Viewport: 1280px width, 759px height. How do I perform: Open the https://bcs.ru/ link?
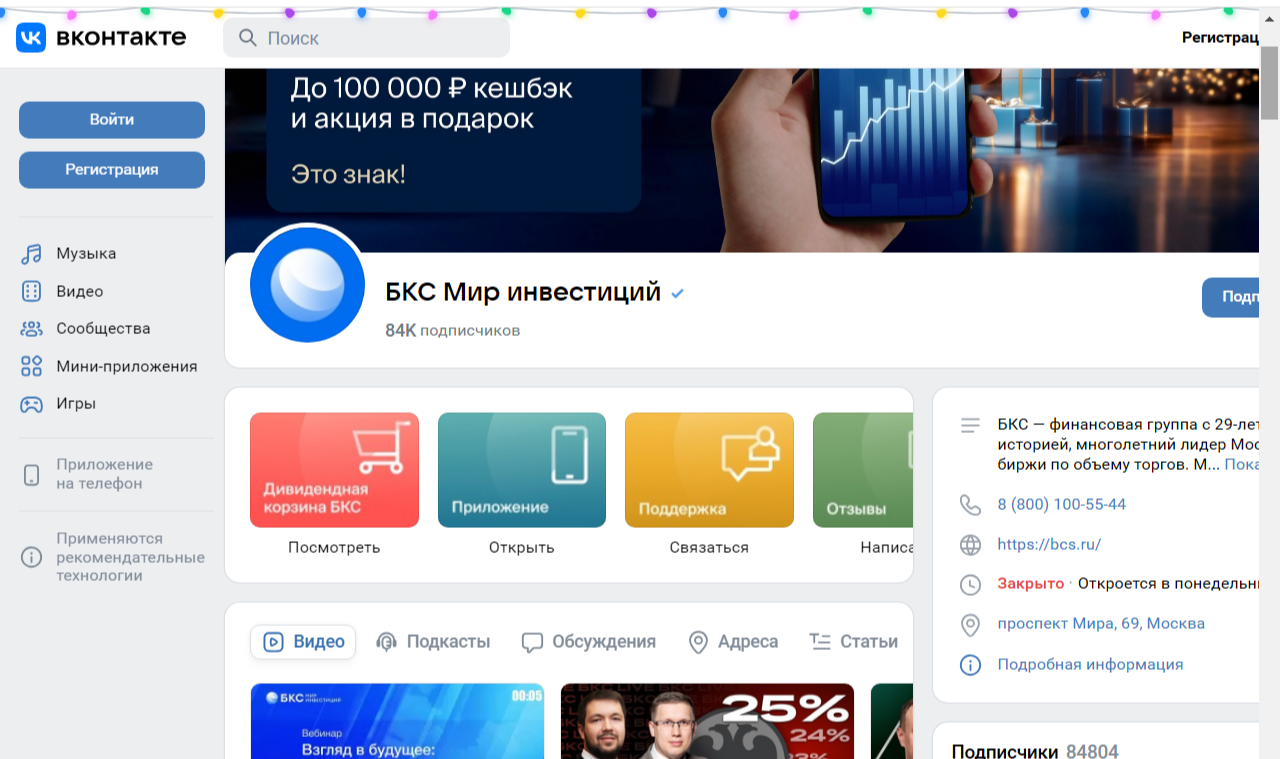1049,545
